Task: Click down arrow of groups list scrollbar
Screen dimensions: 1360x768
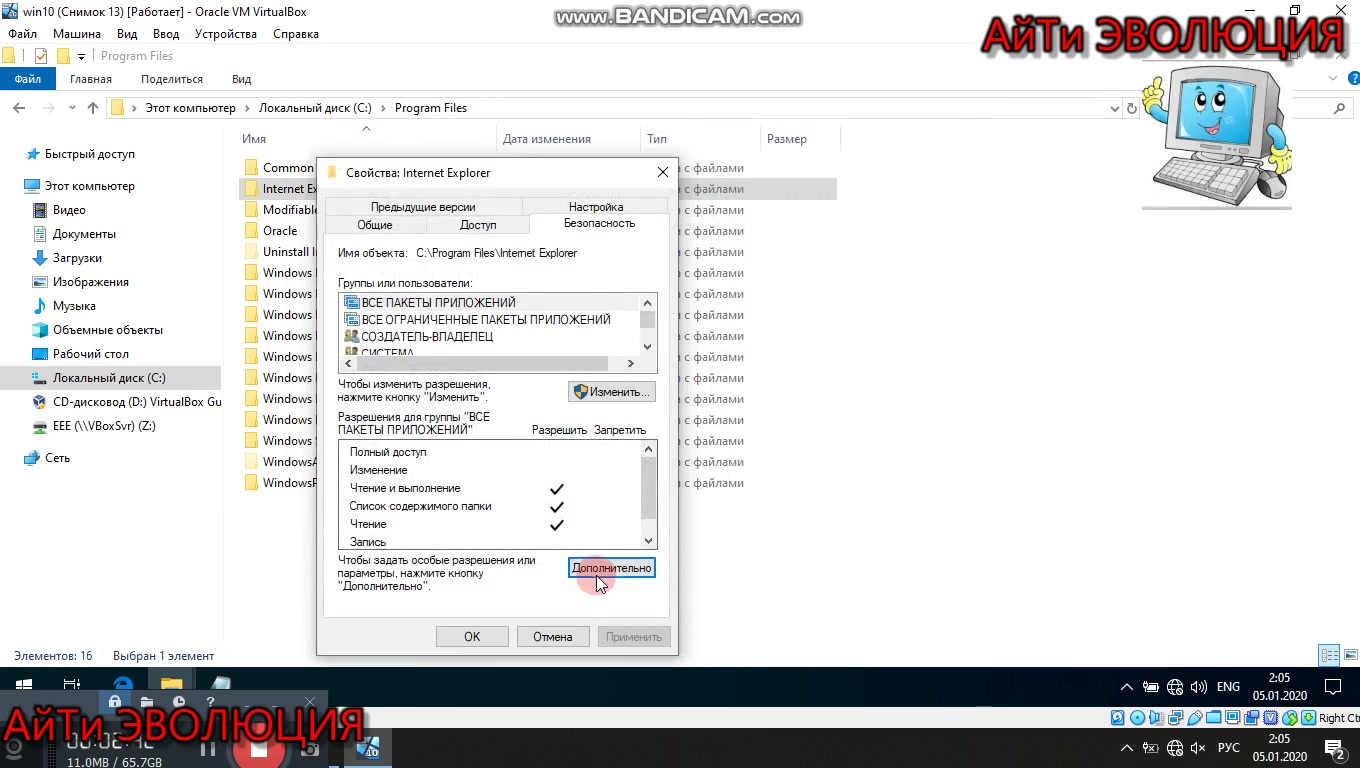Action: click(x=648, y=346)
